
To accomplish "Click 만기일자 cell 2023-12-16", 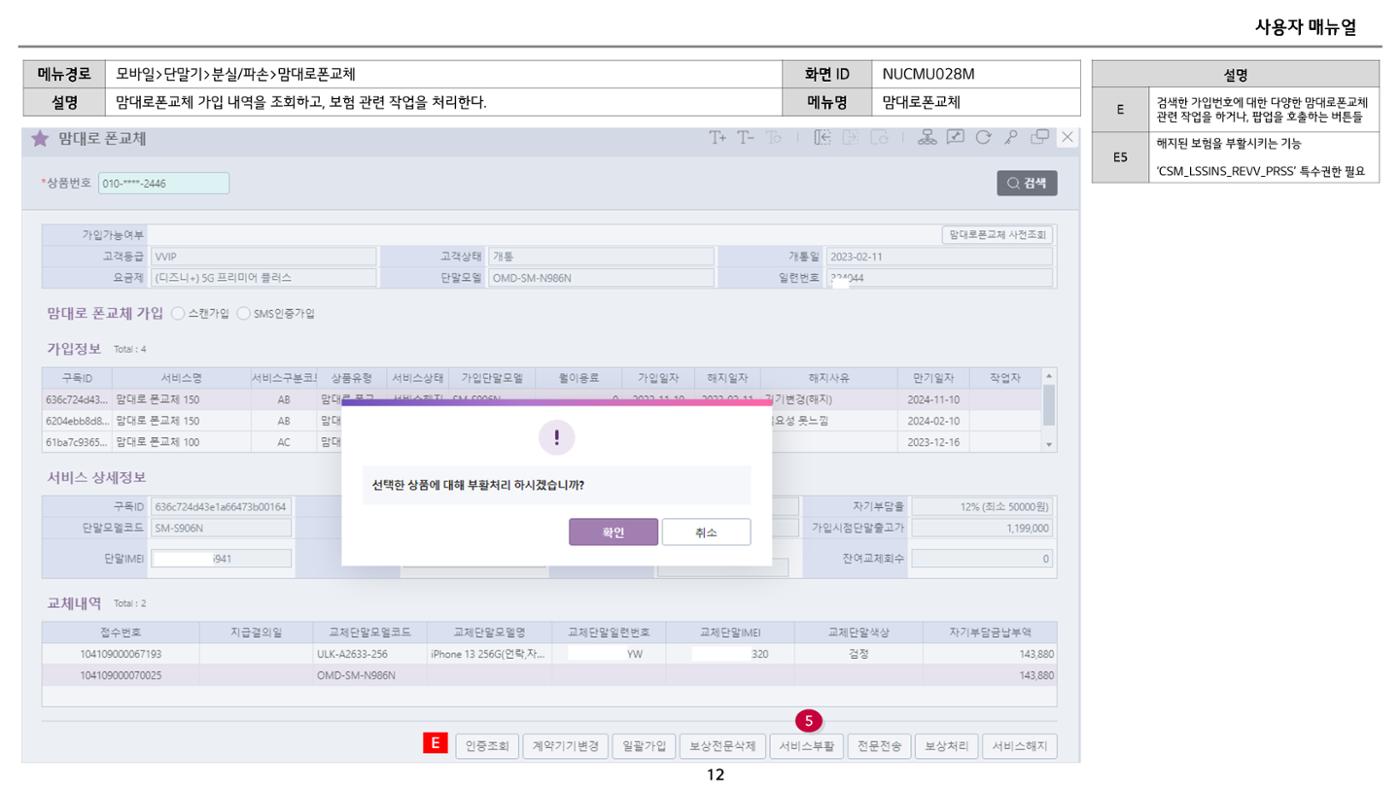I will (x=933, y=442).
